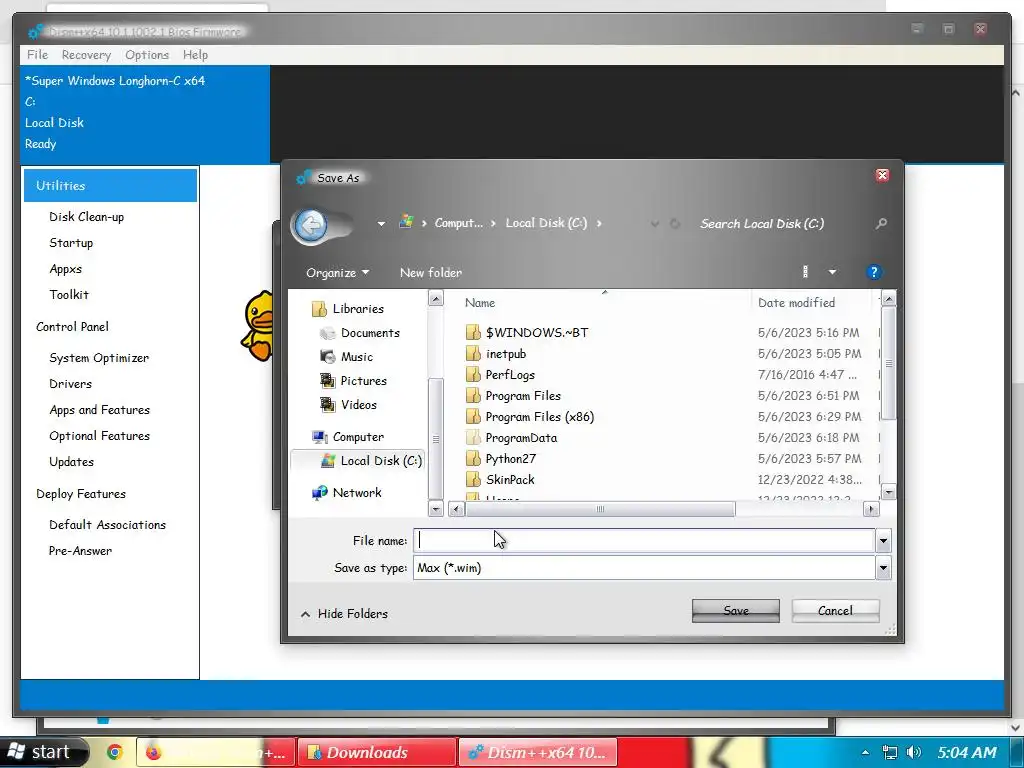Select the PerfLogs folder
This screenshot has width=1024, height=768.
click(500, 375)
